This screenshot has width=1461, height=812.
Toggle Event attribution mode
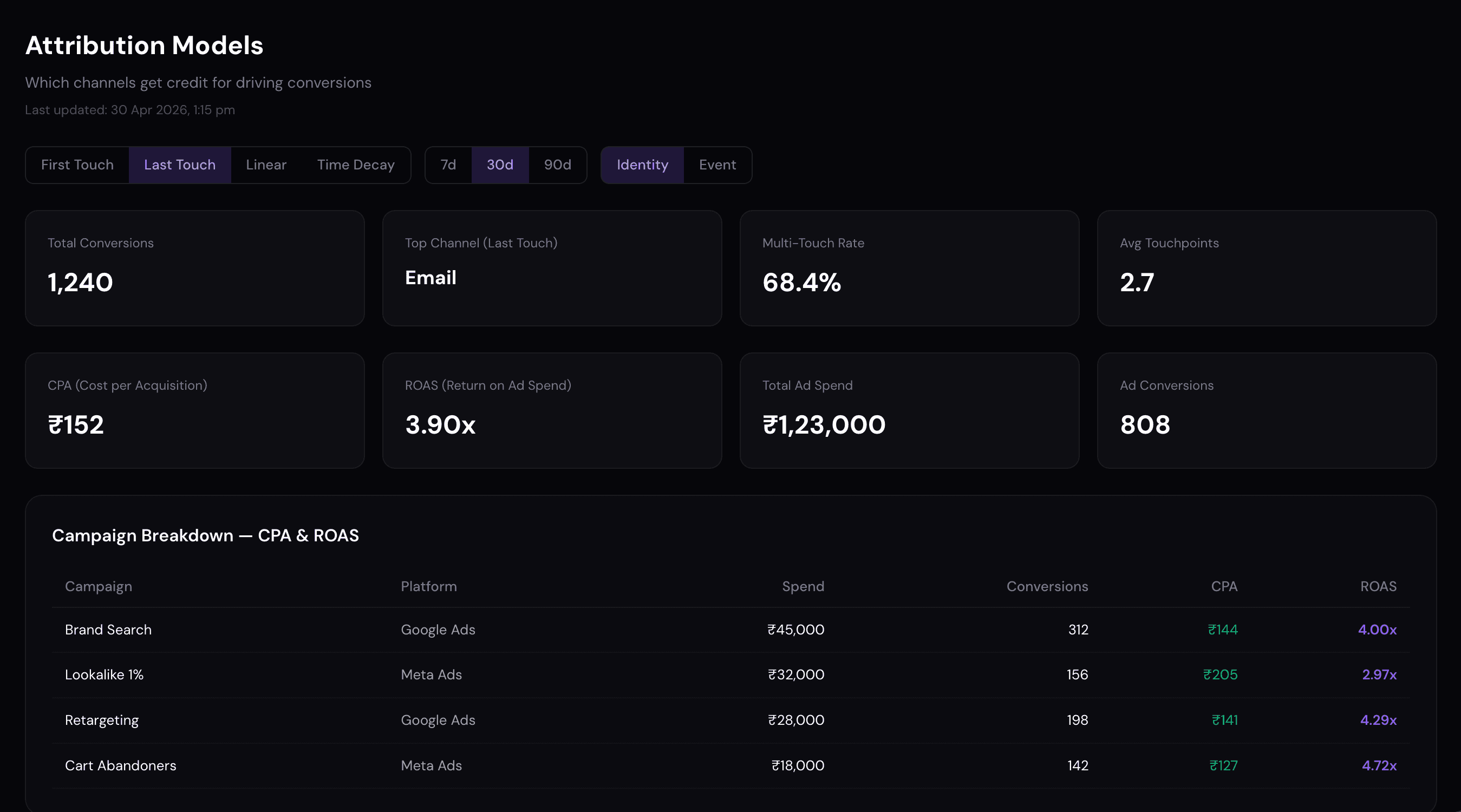pos(718,165)
